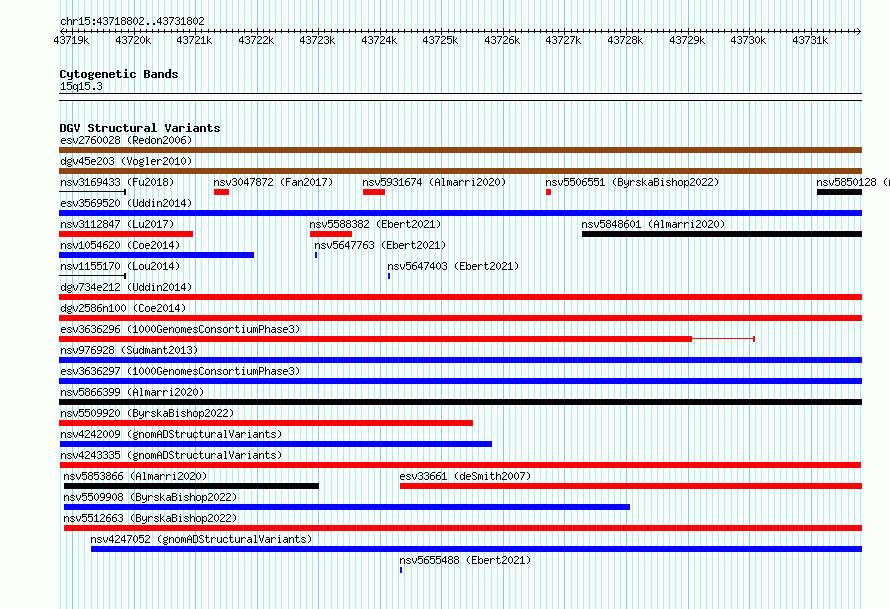The image size is (890, 609).
Task: Click the 43726k ruler tick label
Action: (x=502, y=40)
